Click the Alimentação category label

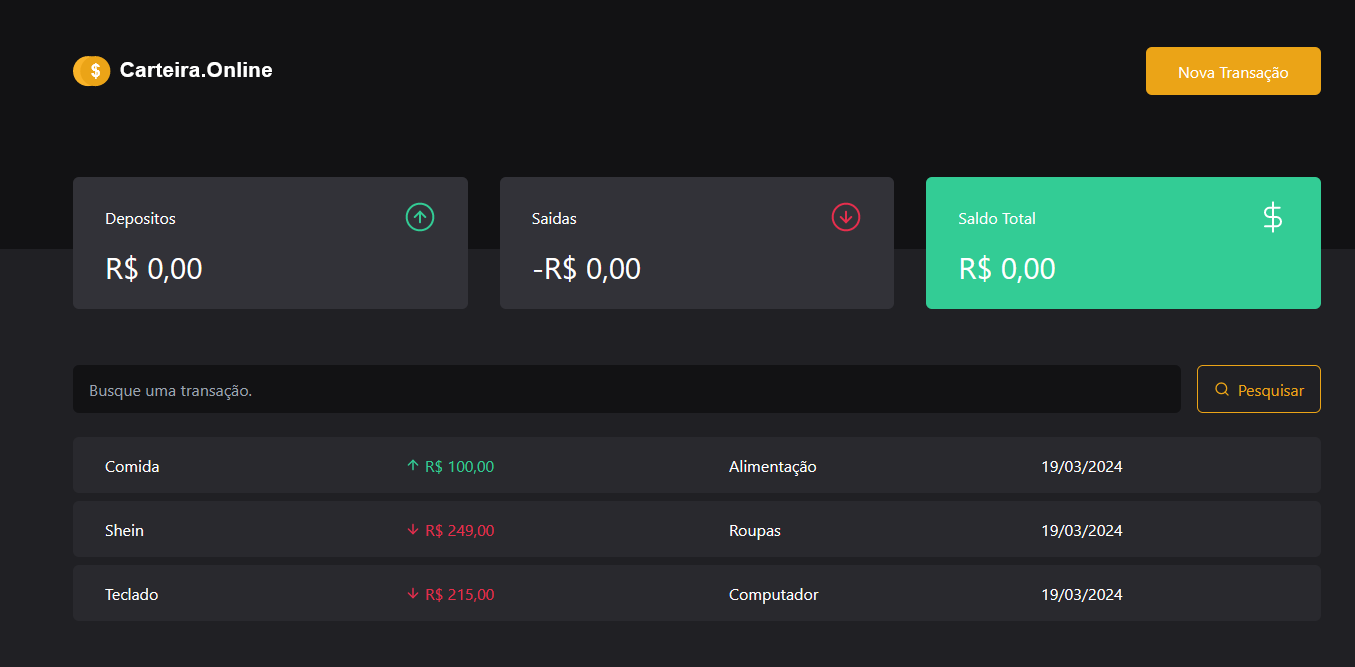[x=772, y=467]
